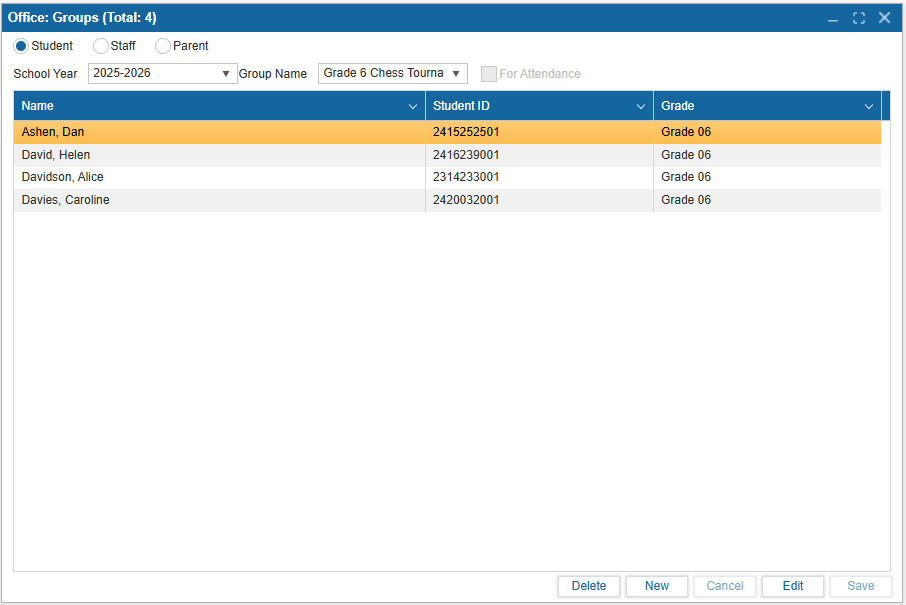Click the Edit button
Viewport: 906px width, 605px height.
tap(793, 586)
